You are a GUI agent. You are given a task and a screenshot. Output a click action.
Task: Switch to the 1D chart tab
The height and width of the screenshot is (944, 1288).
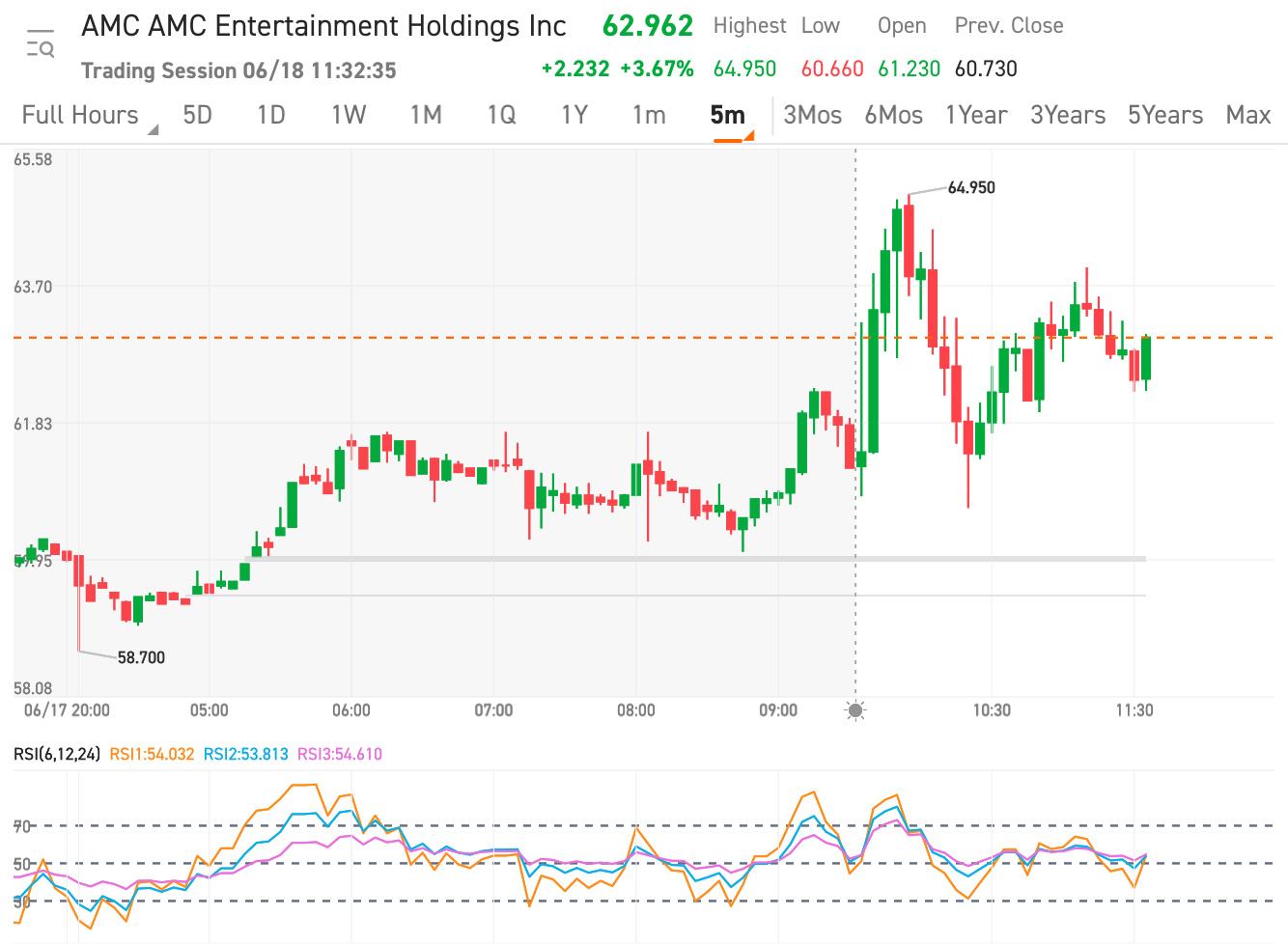click(x=271, y=115)
